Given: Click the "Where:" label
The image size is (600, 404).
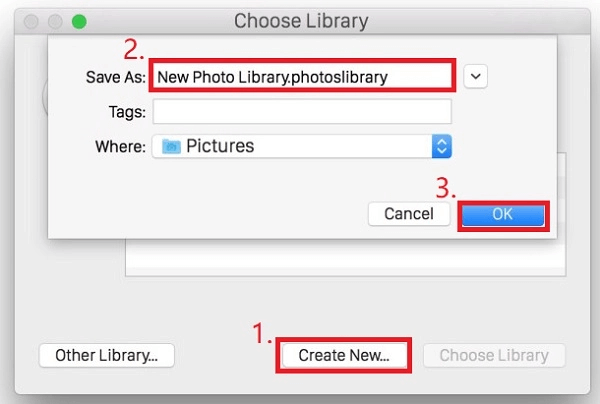Looking at the screenshot, I should tap(120, 146).
